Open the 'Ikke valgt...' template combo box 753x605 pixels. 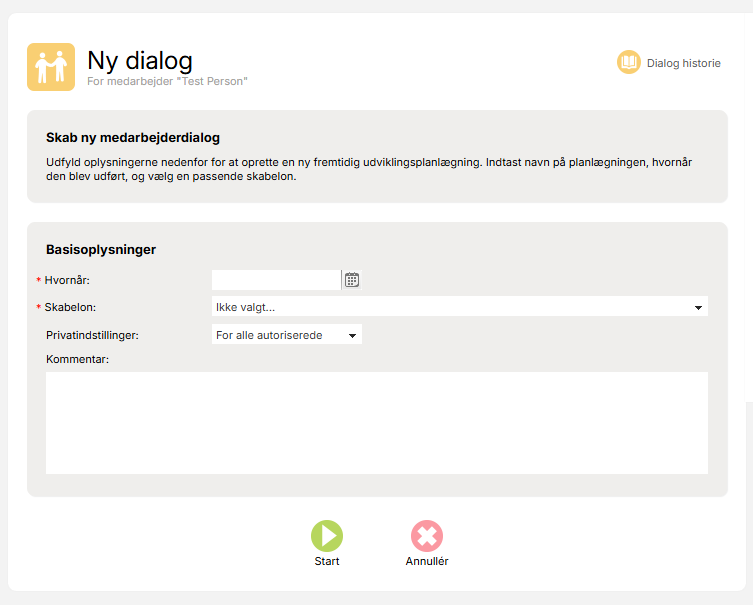[x=460, y=307]
